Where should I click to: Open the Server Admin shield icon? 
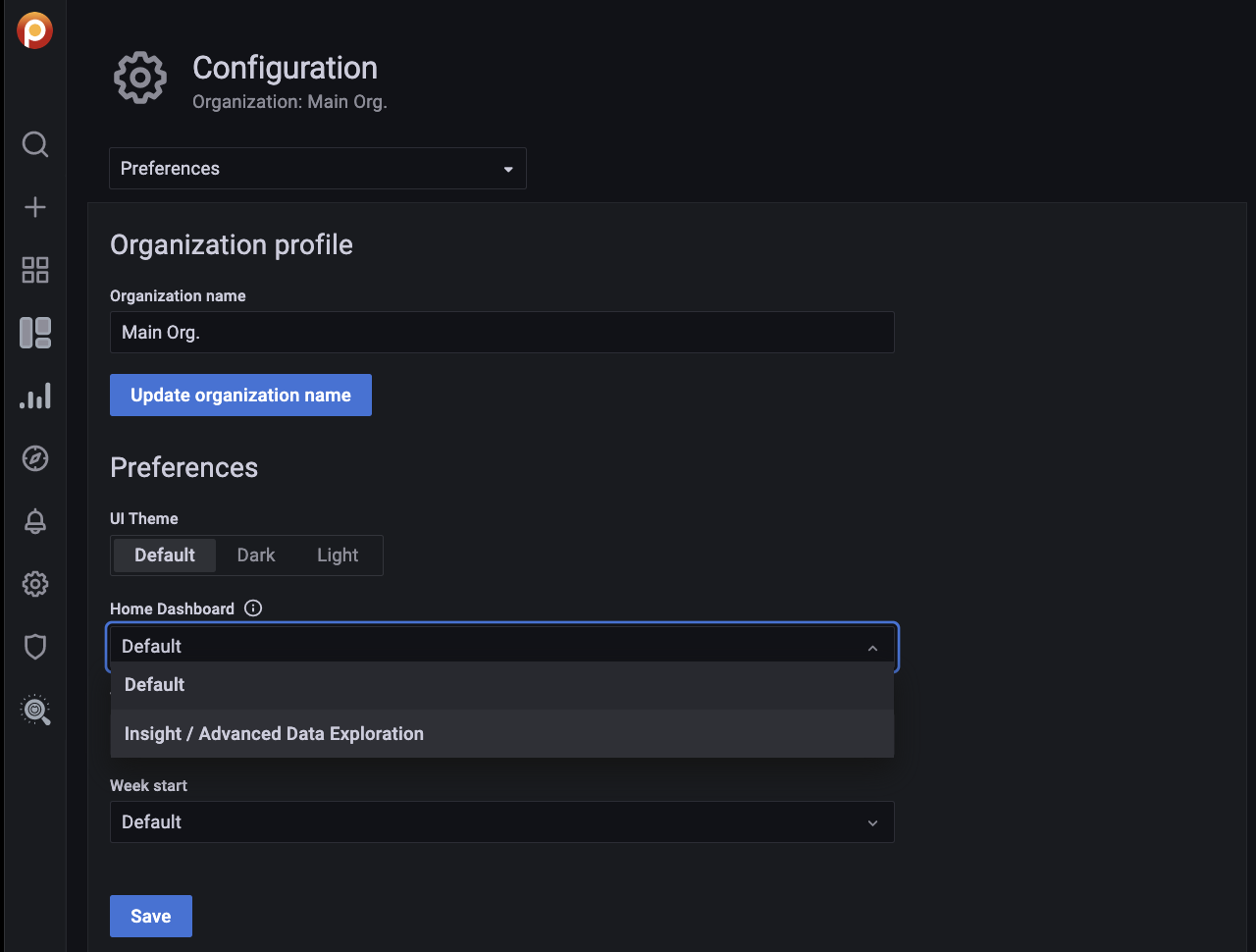(x=35, y=647)
